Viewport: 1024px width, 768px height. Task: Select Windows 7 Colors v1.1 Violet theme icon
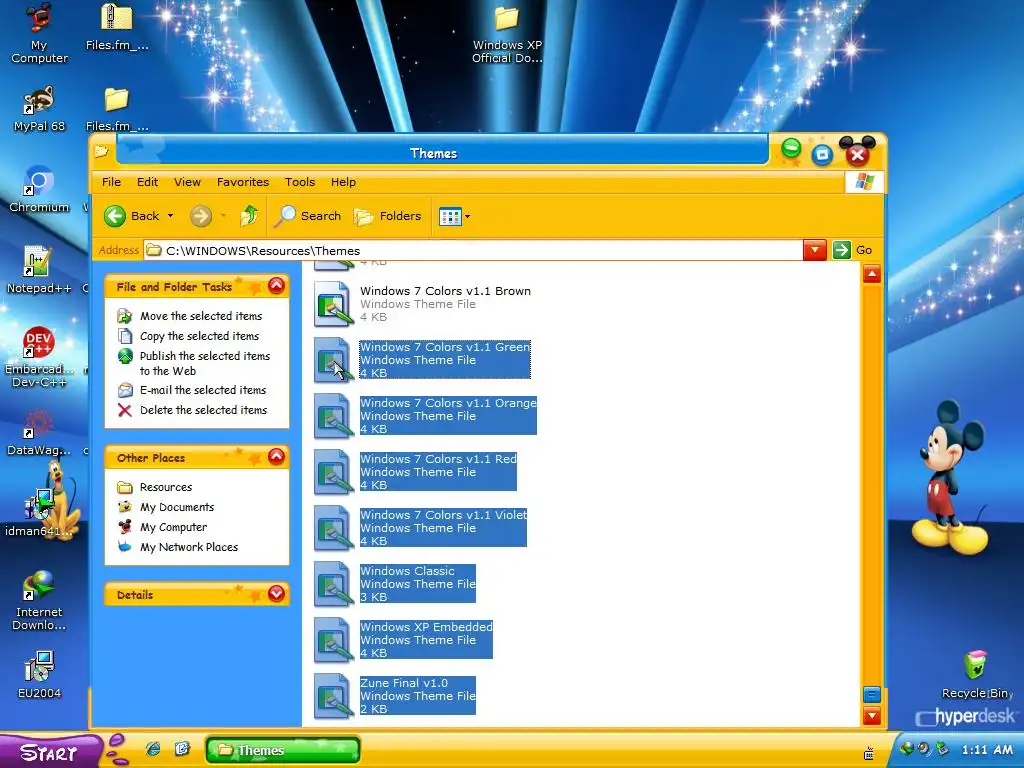point(333,528)
